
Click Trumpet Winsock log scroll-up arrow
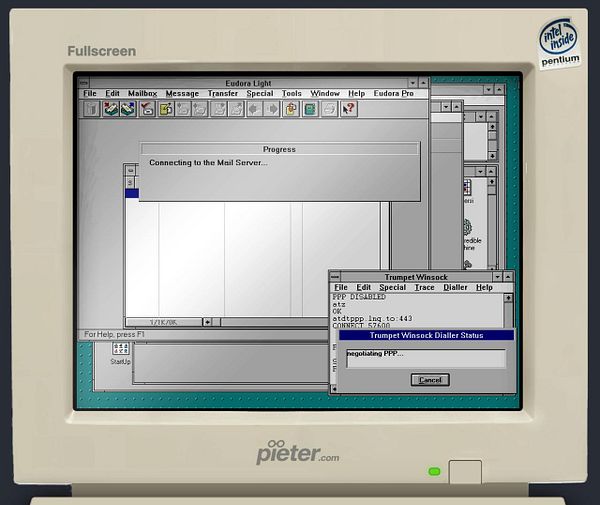click(508, 298)
